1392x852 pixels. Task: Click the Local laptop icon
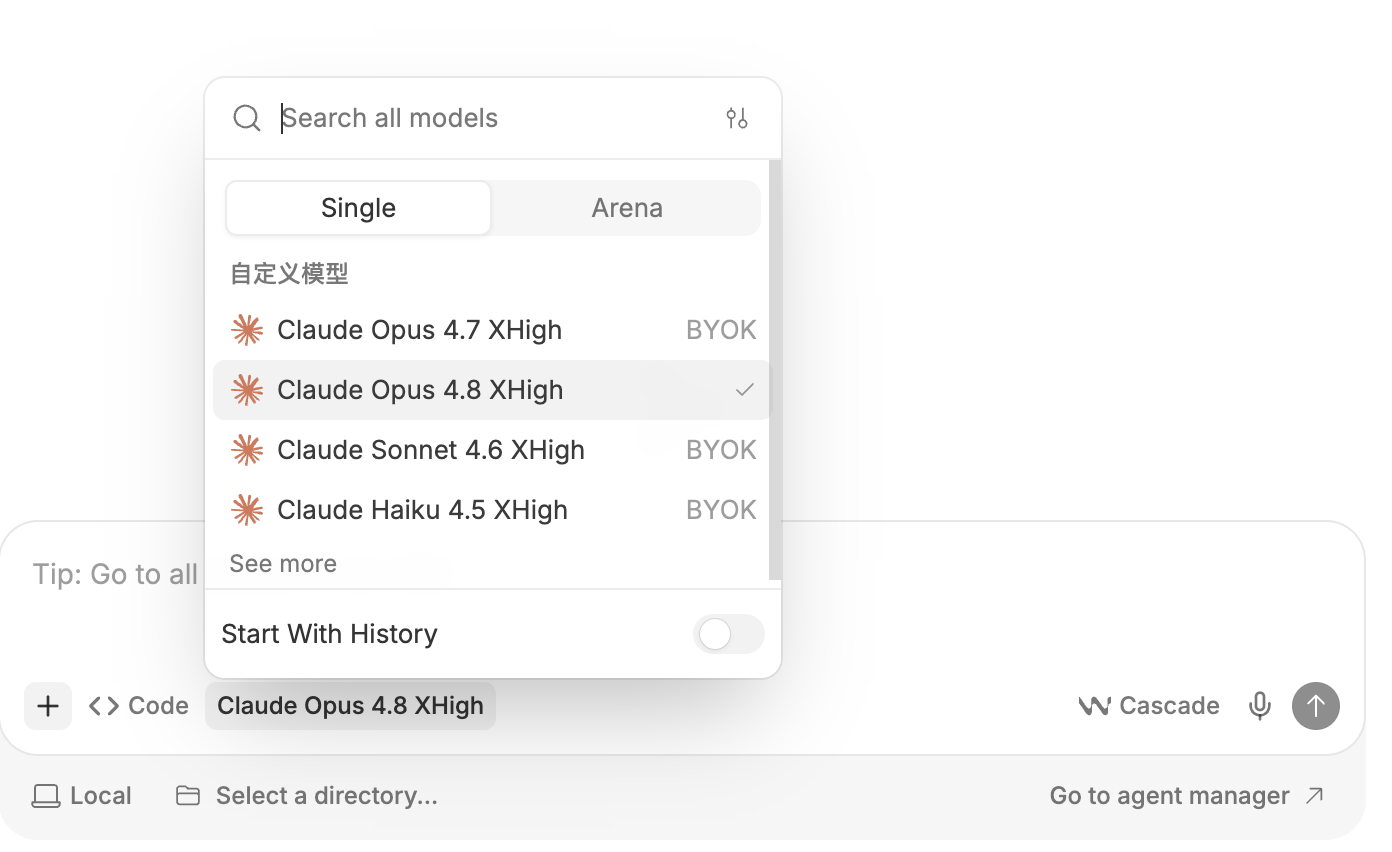[x=46, y=796]
